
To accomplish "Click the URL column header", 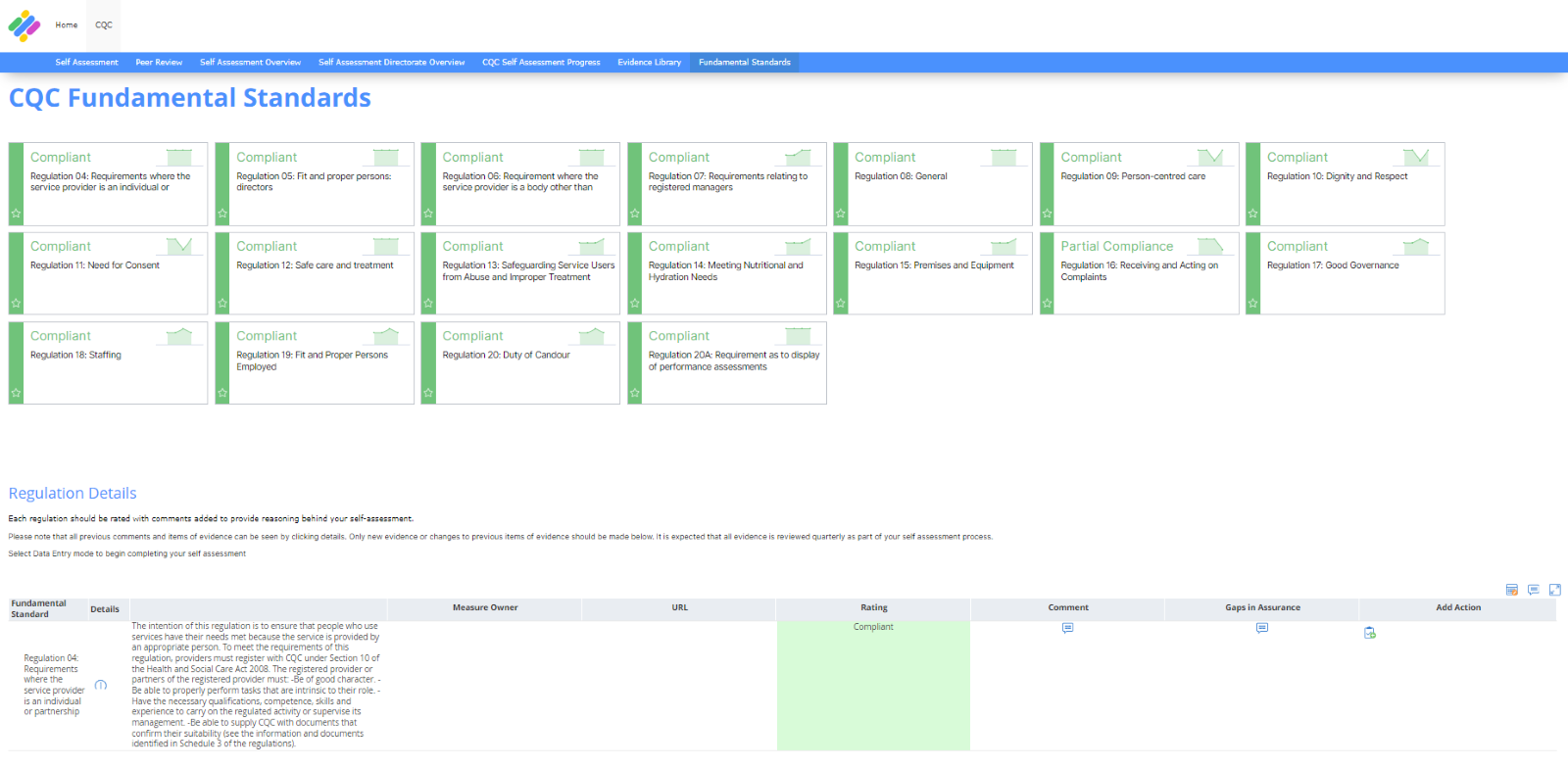I will tap(679, 608).
